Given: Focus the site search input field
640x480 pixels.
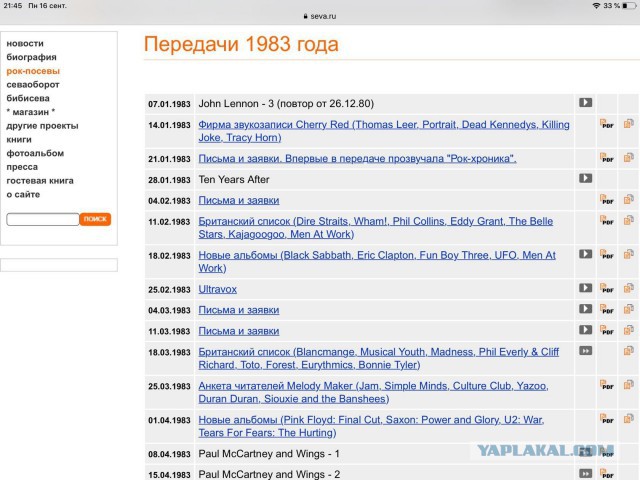Looking at the screenshot, I should coord(42,219).
